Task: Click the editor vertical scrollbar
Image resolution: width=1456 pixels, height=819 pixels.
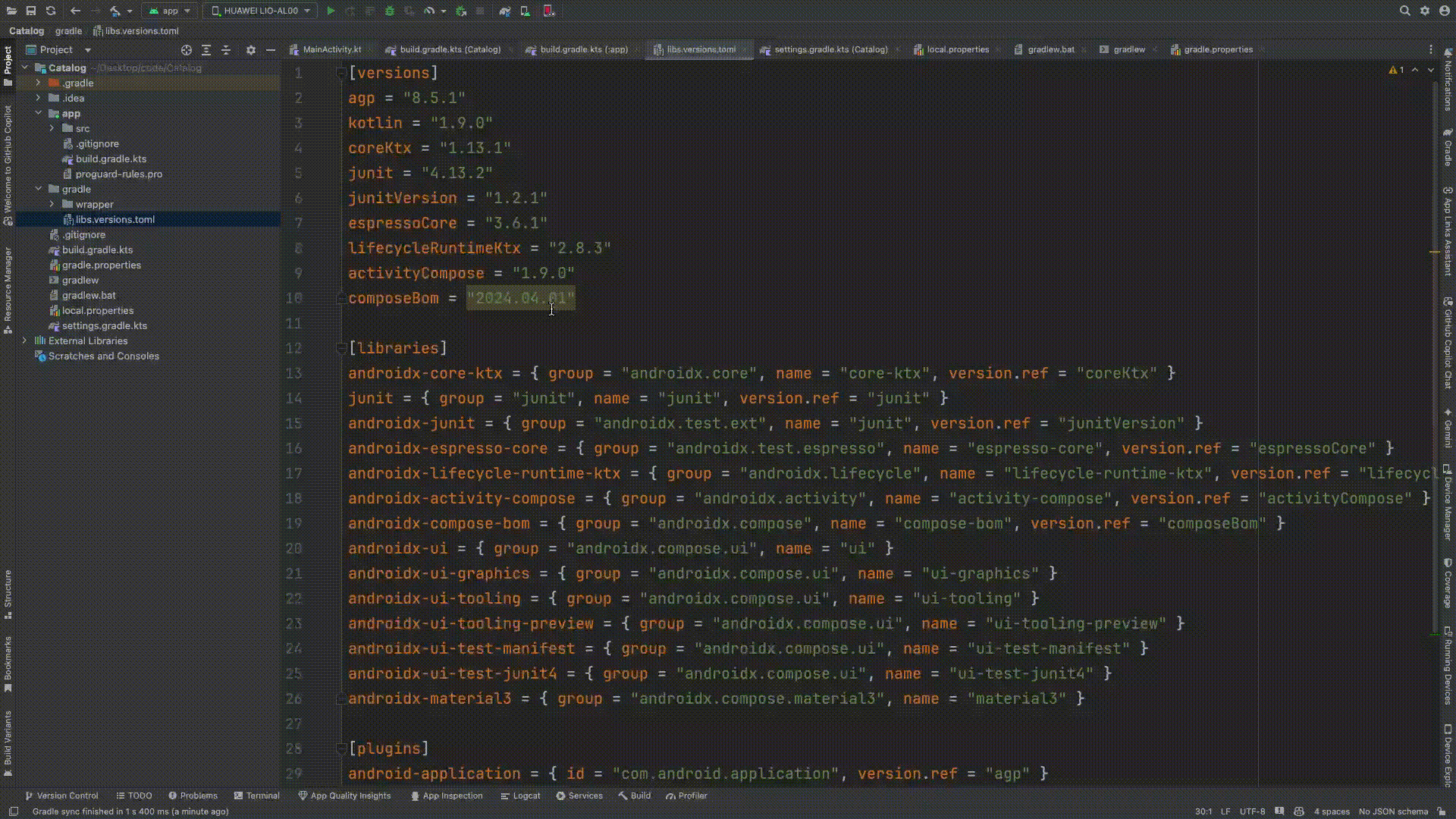Action: tap(1434, 341)
